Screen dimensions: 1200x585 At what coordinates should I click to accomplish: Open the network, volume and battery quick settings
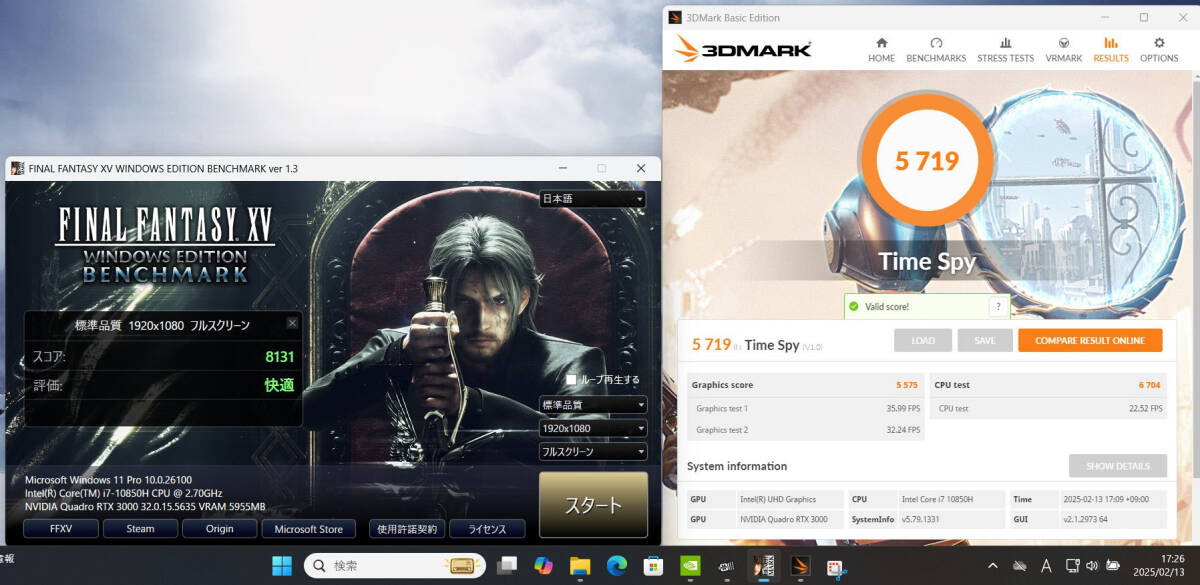pyautogui.click(x=1094, y=566)
